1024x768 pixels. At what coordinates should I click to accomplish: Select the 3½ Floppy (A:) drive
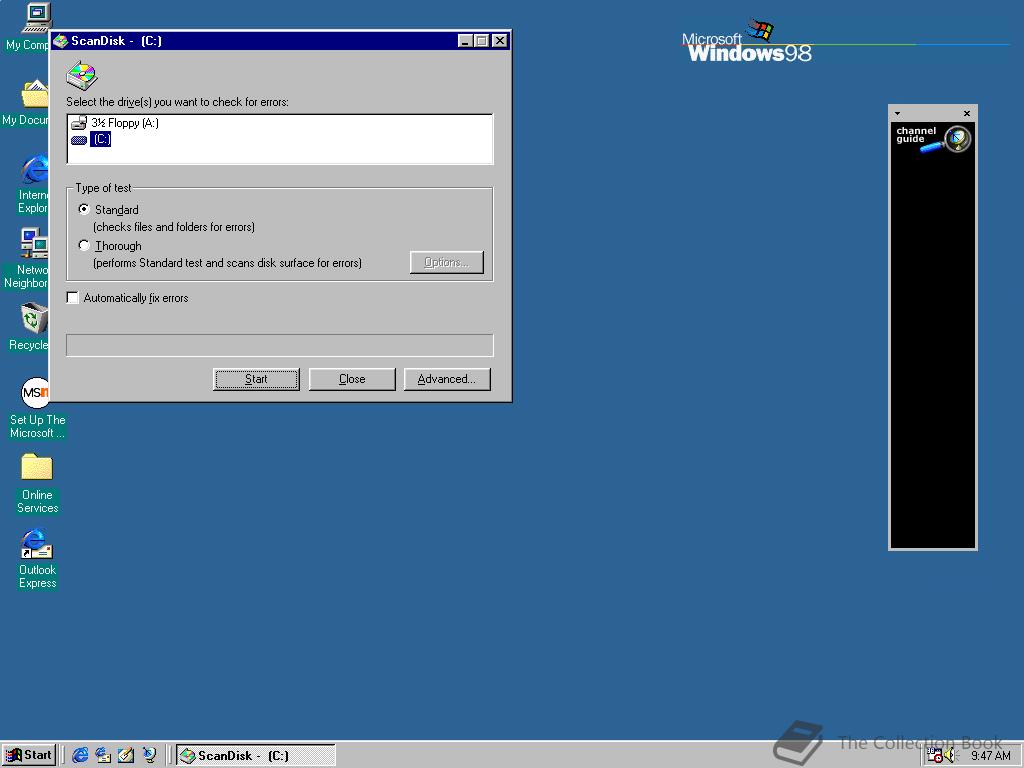115,123
